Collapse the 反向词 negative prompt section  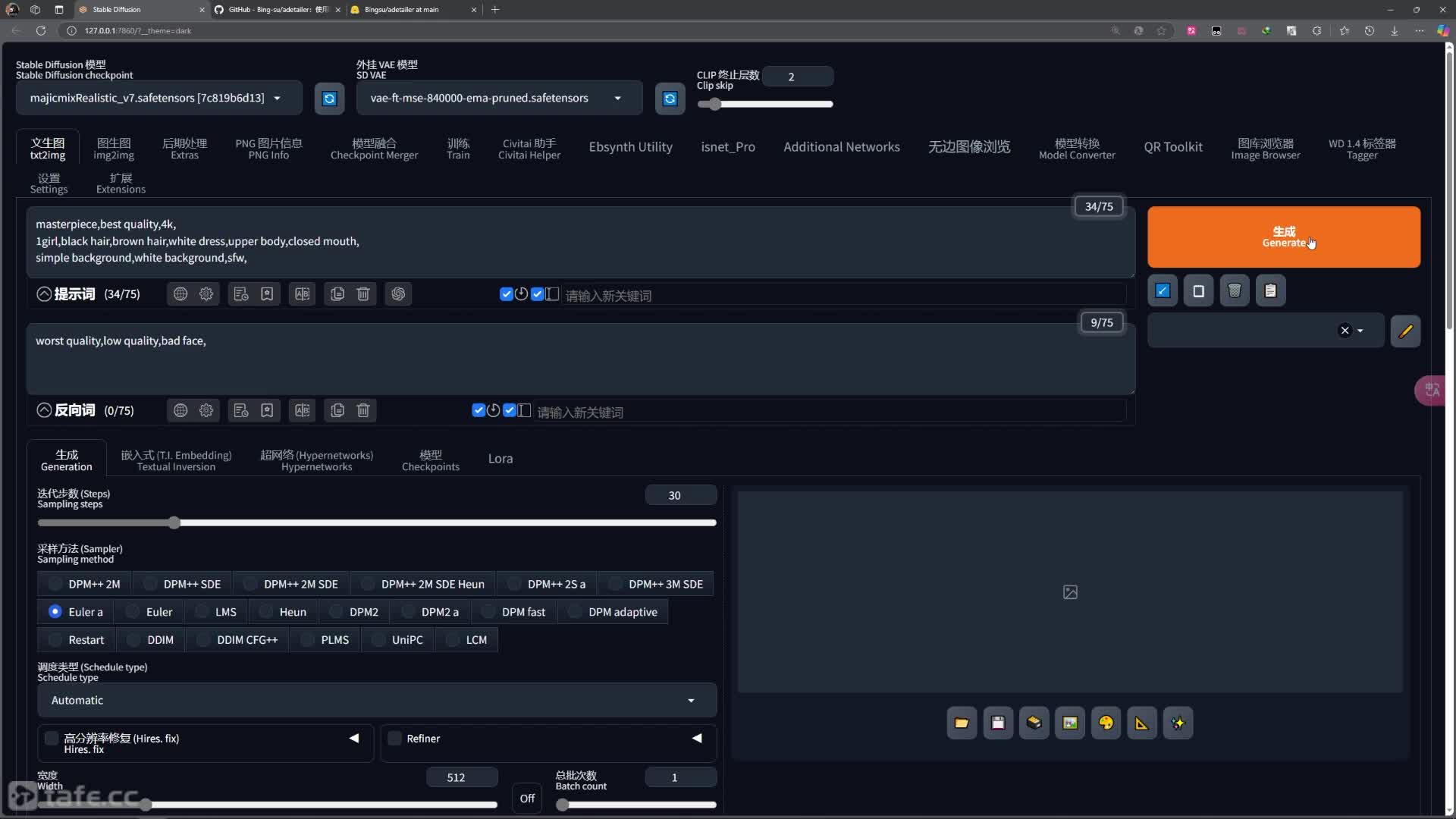click(x=44, y=410)
